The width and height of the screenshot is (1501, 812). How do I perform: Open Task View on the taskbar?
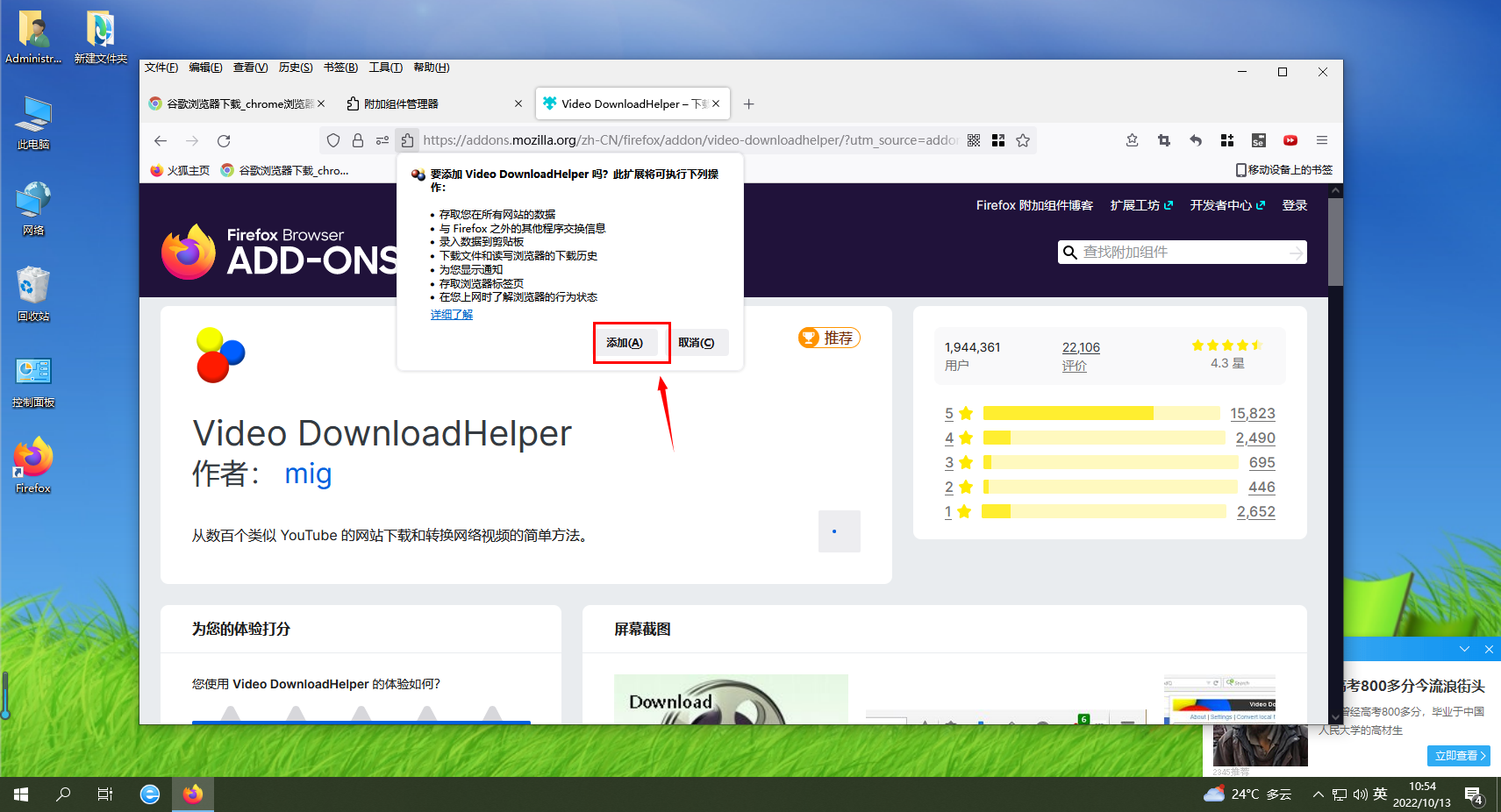pos(105,794)
